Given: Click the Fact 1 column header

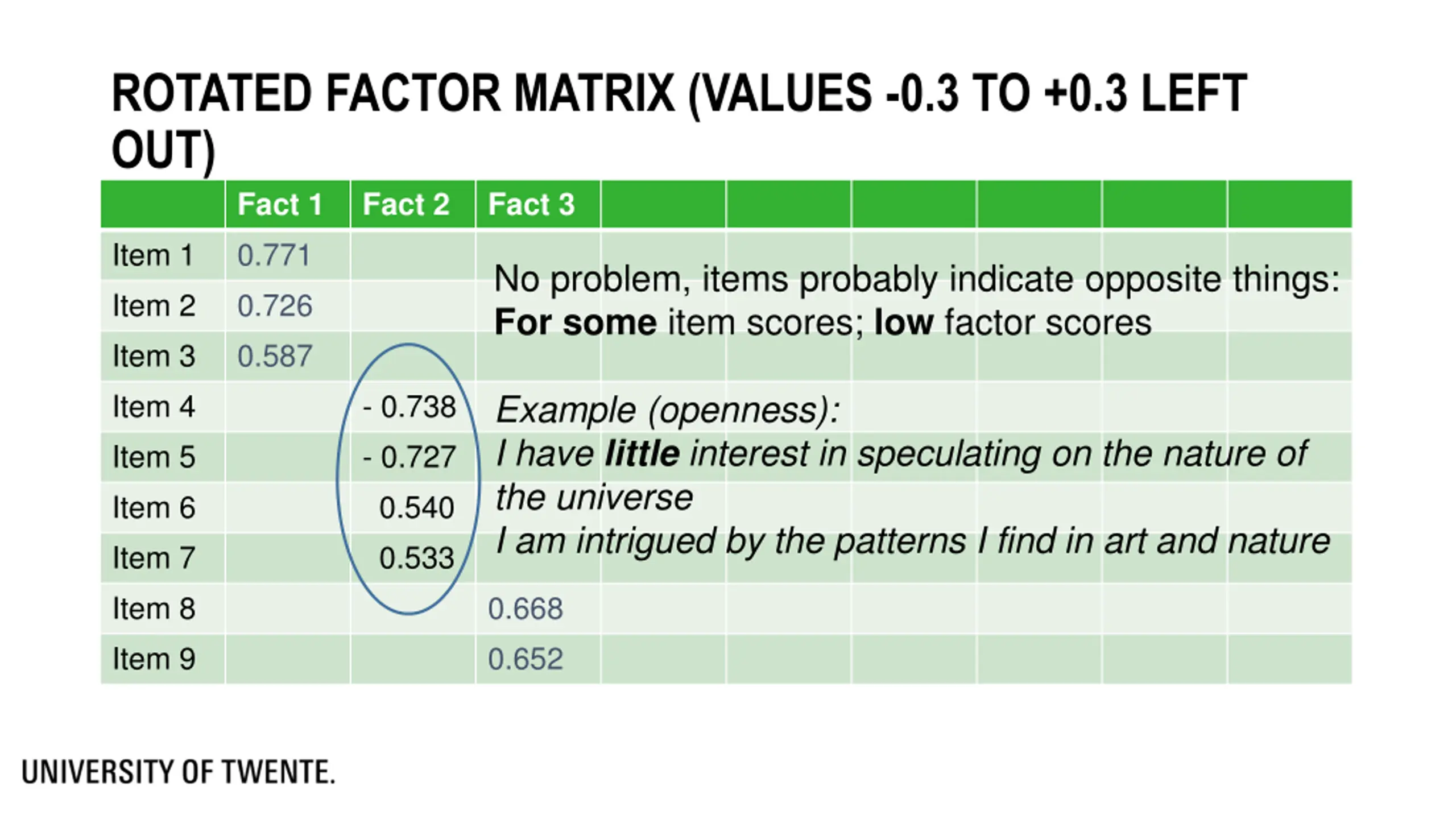Looking at the screenshot, I should (x=280, y=204).
